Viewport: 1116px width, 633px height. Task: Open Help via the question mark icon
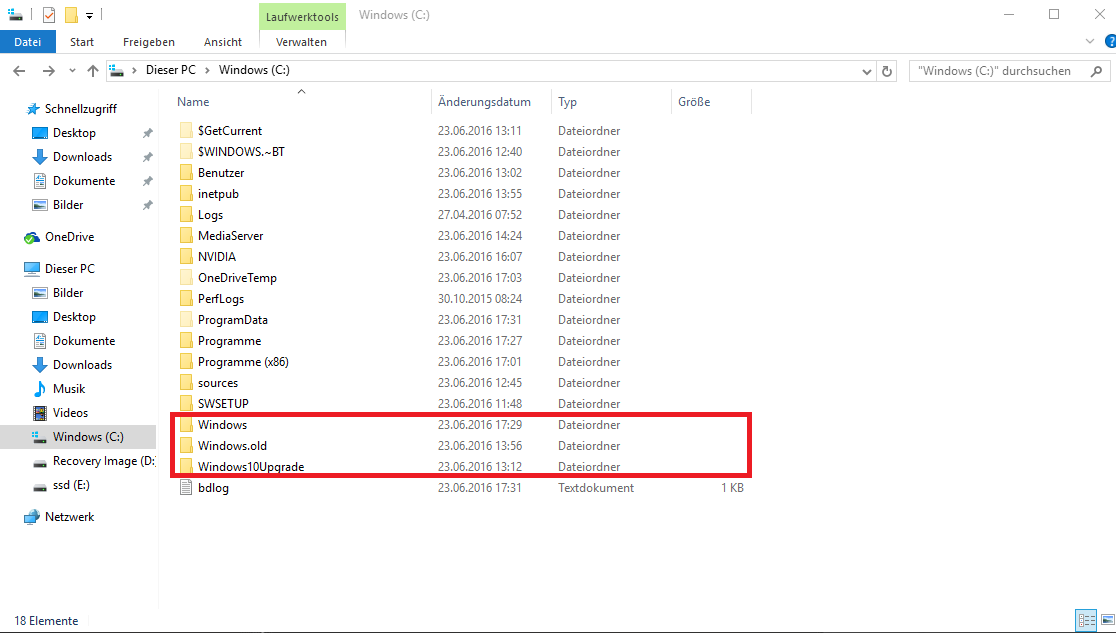[x=1110, y=41]
